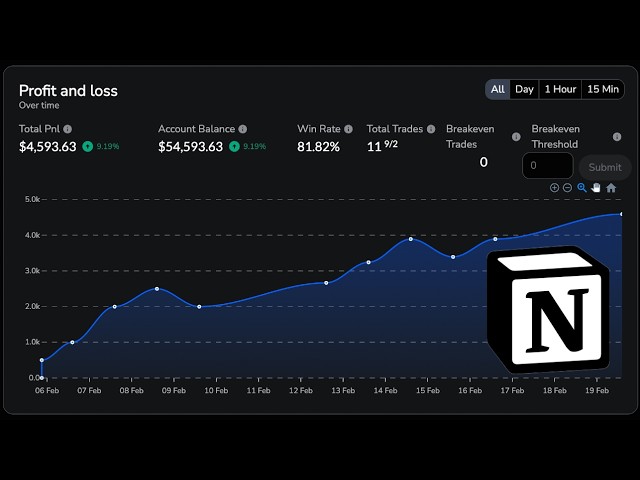Reset chart zoom with home icon
This screenshot has height=480, width=640.
pyautogui.click(x=611, y=188)
